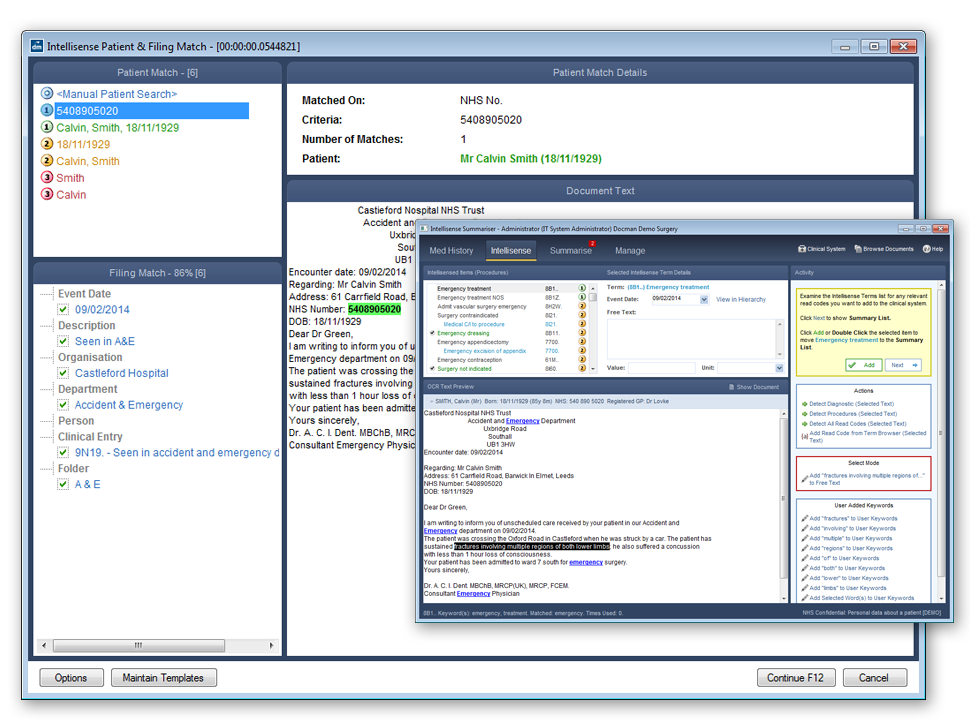Click the Activity panel vertical scrollbar thumb

(x=941, y=433)
